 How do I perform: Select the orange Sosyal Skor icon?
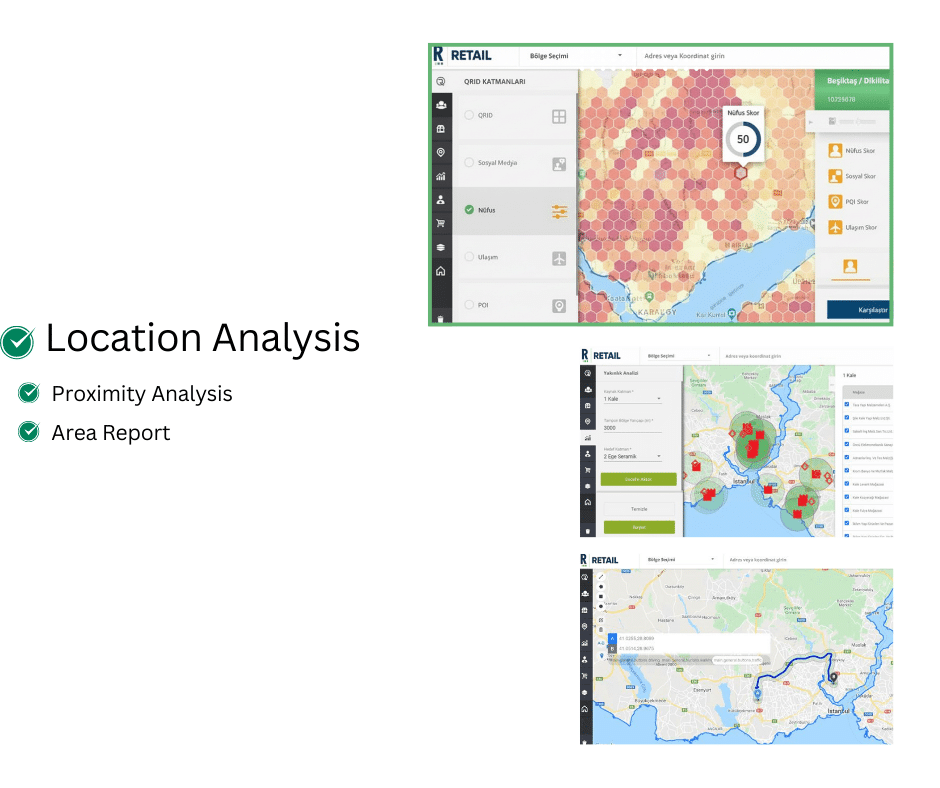(835, 176)
